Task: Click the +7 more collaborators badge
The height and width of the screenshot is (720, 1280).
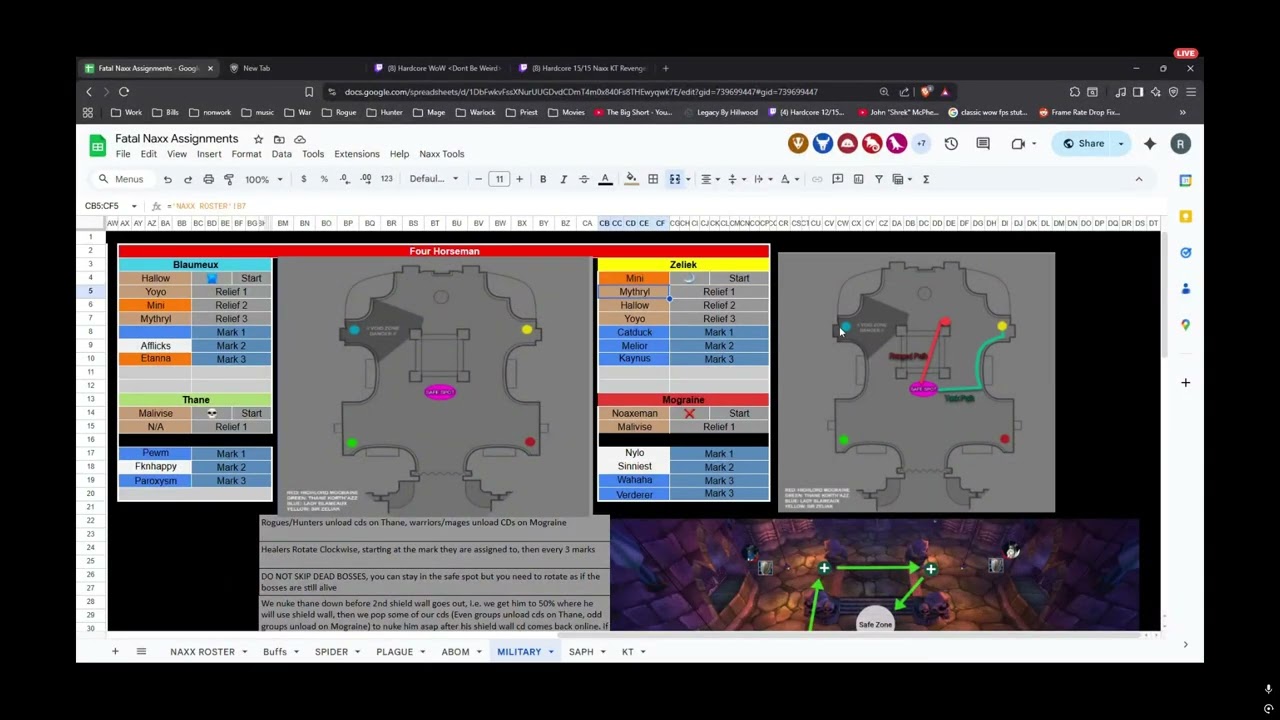Action: [921, 144]
